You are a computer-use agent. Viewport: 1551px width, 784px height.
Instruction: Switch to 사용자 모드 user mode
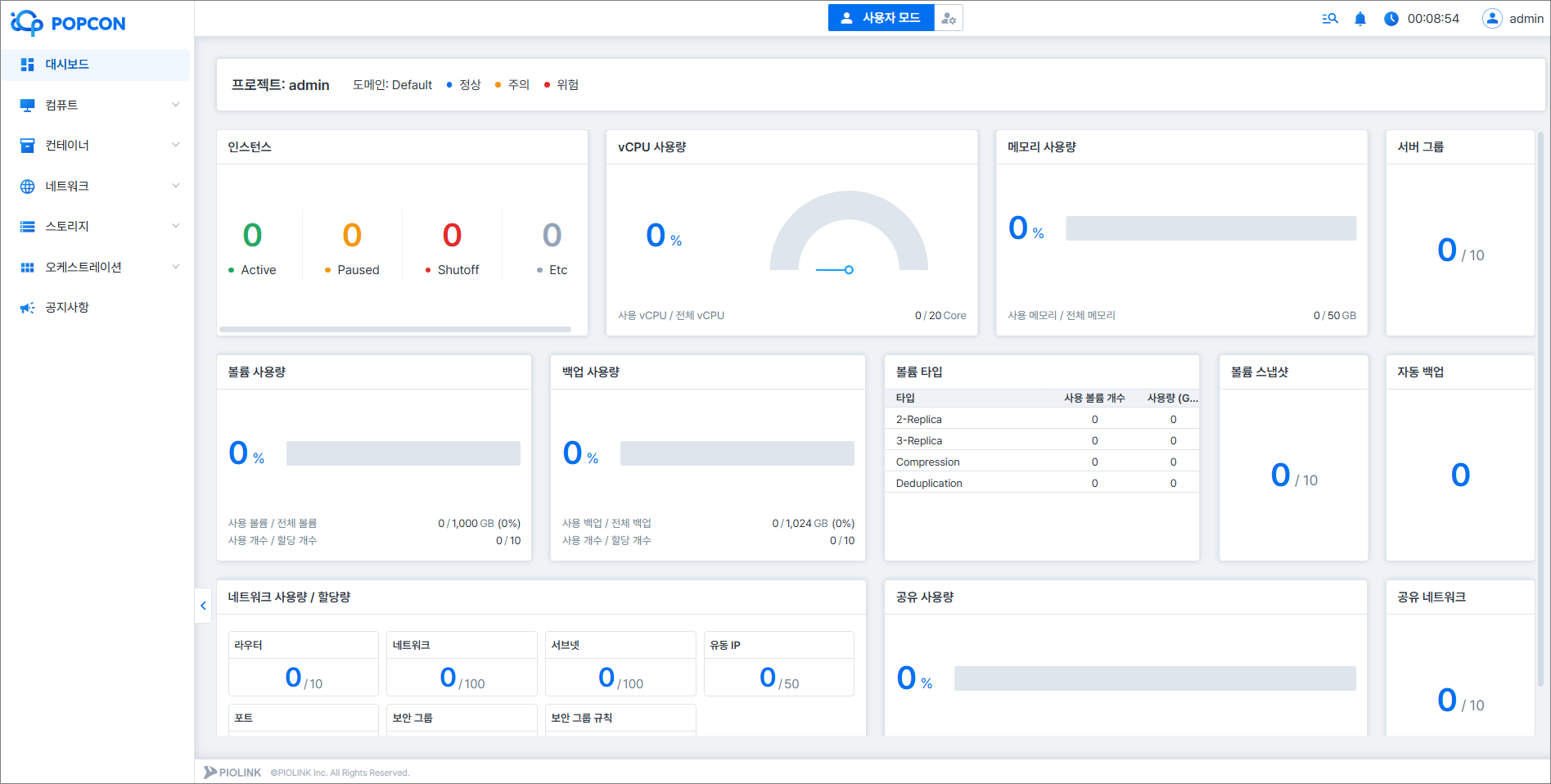point(881,18)
